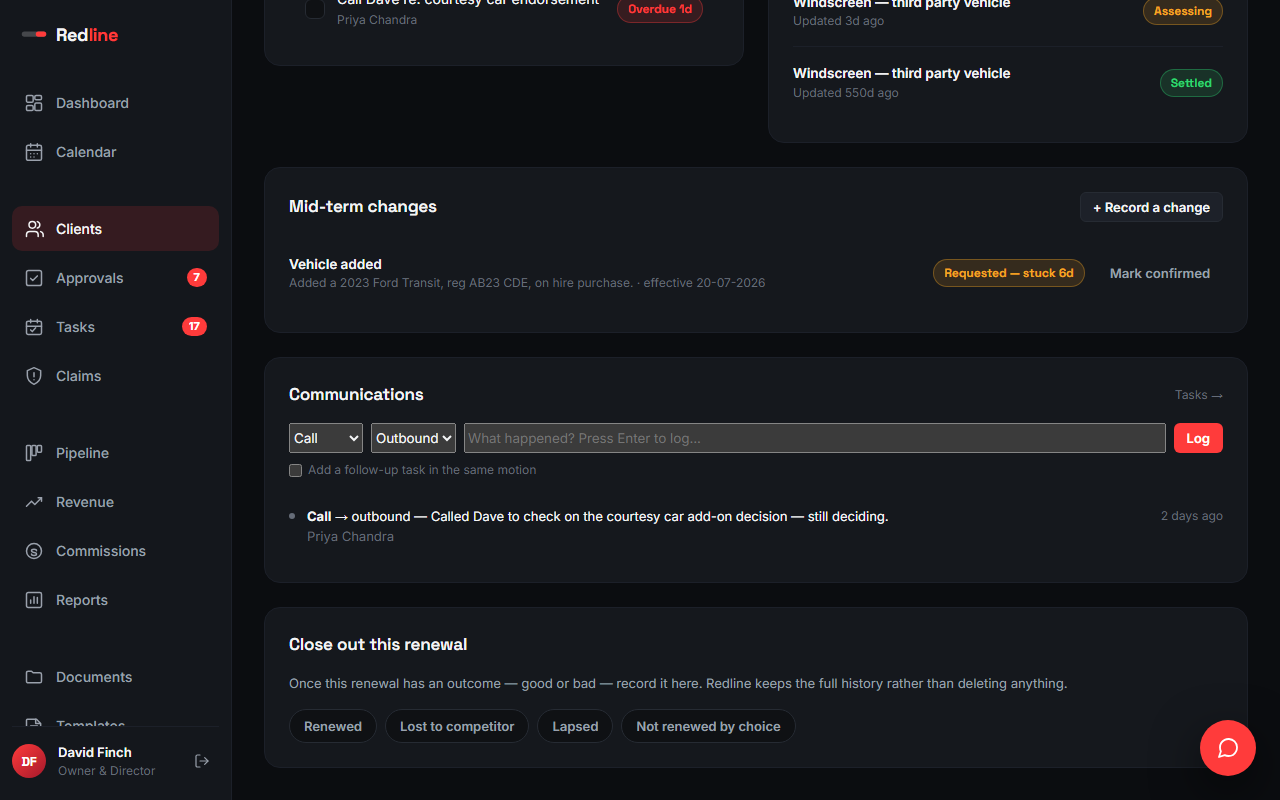The image size is (1280, 800).
Task: Click the Calendar icon in sidebar
Action: [x=34, y=152]
